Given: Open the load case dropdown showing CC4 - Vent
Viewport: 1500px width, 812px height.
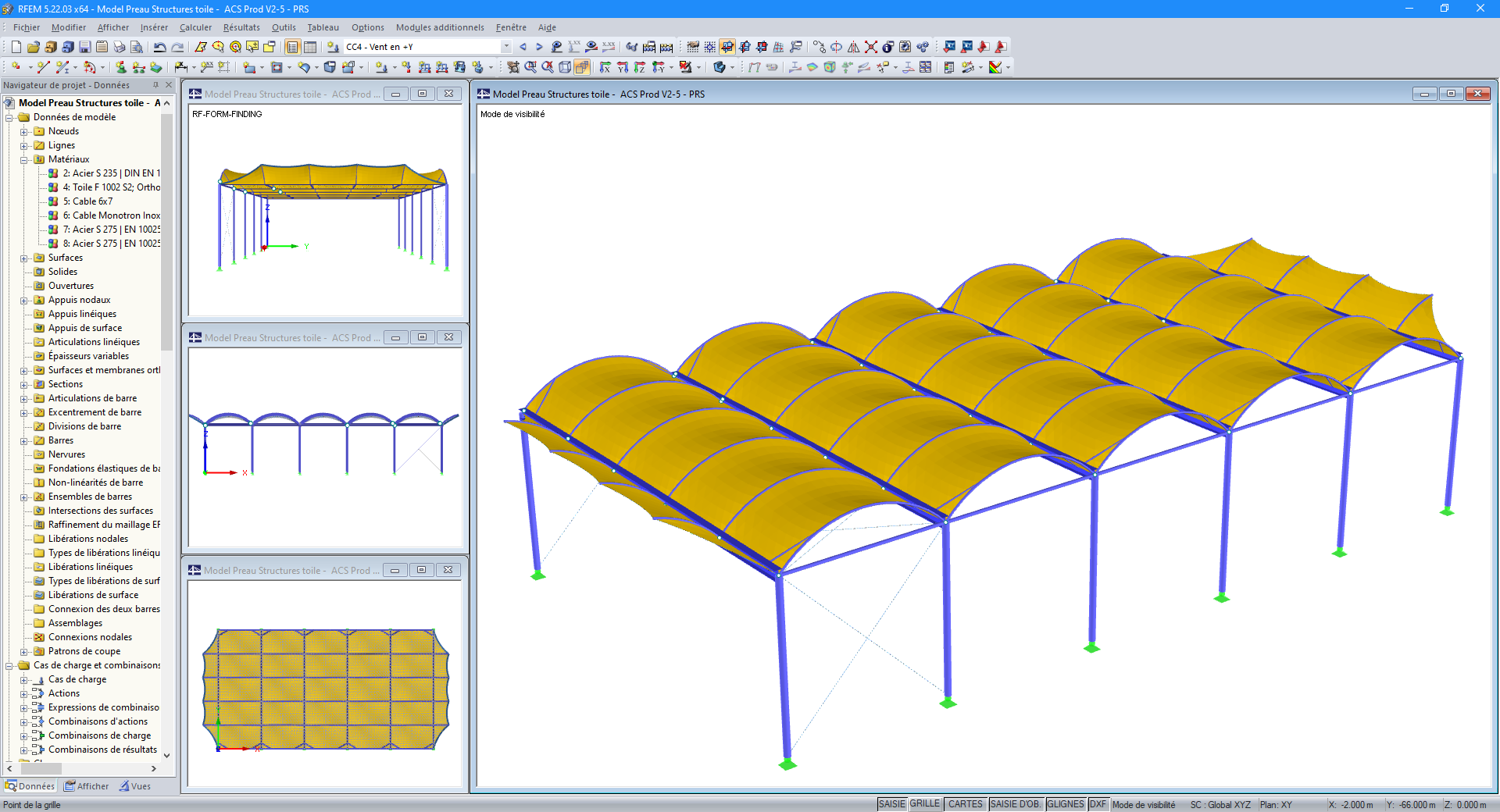Looking at the screenshot, I should 505,46.
